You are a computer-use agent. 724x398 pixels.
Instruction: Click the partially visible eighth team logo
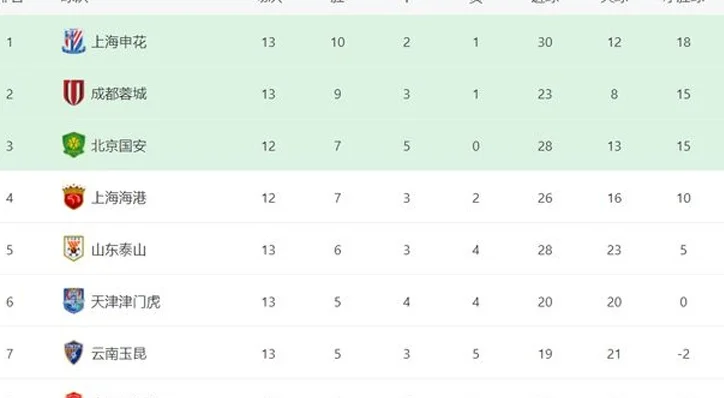pos(73,395)
